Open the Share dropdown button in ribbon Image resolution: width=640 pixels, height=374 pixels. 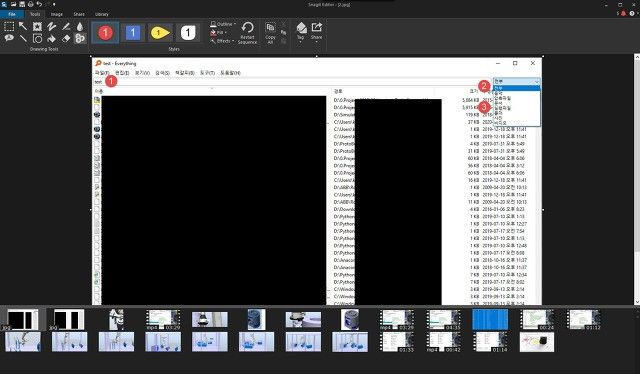317,33
